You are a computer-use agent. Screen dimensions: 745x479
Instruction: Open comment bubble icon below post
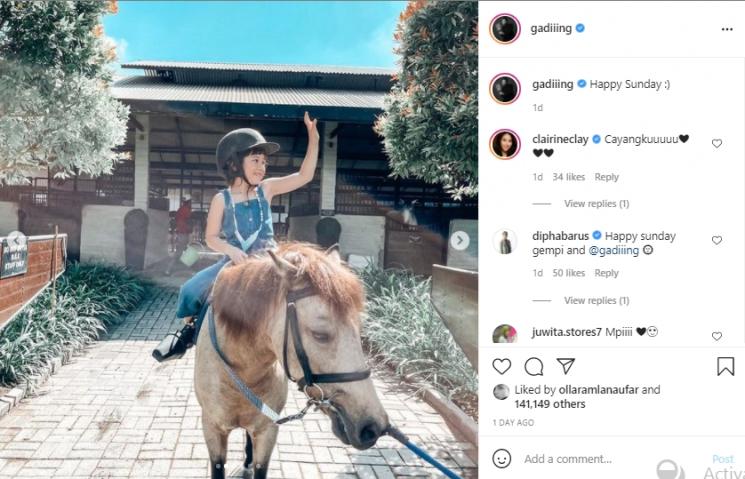pyautogui.click(x=534, y=366)
